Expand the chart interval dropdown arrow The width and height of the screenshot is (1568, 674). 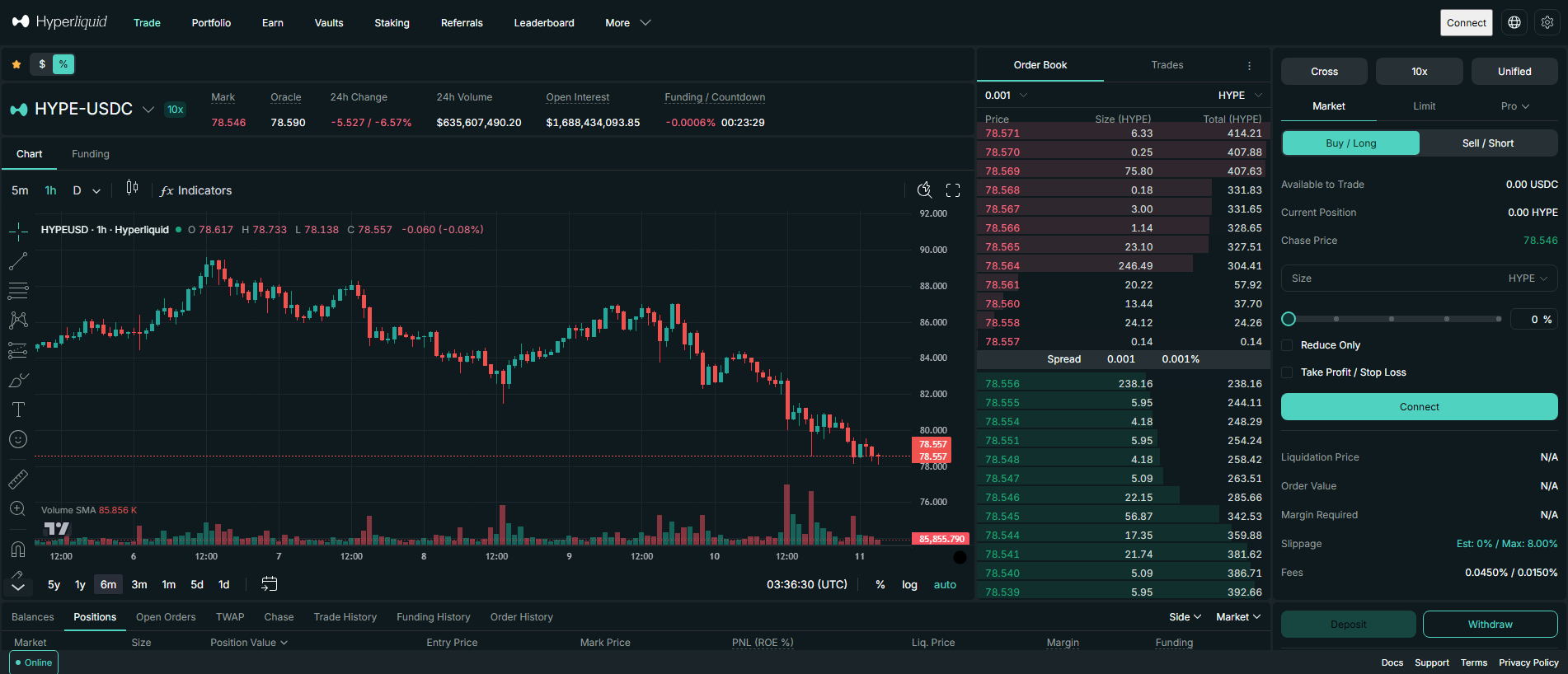(96, 190)
